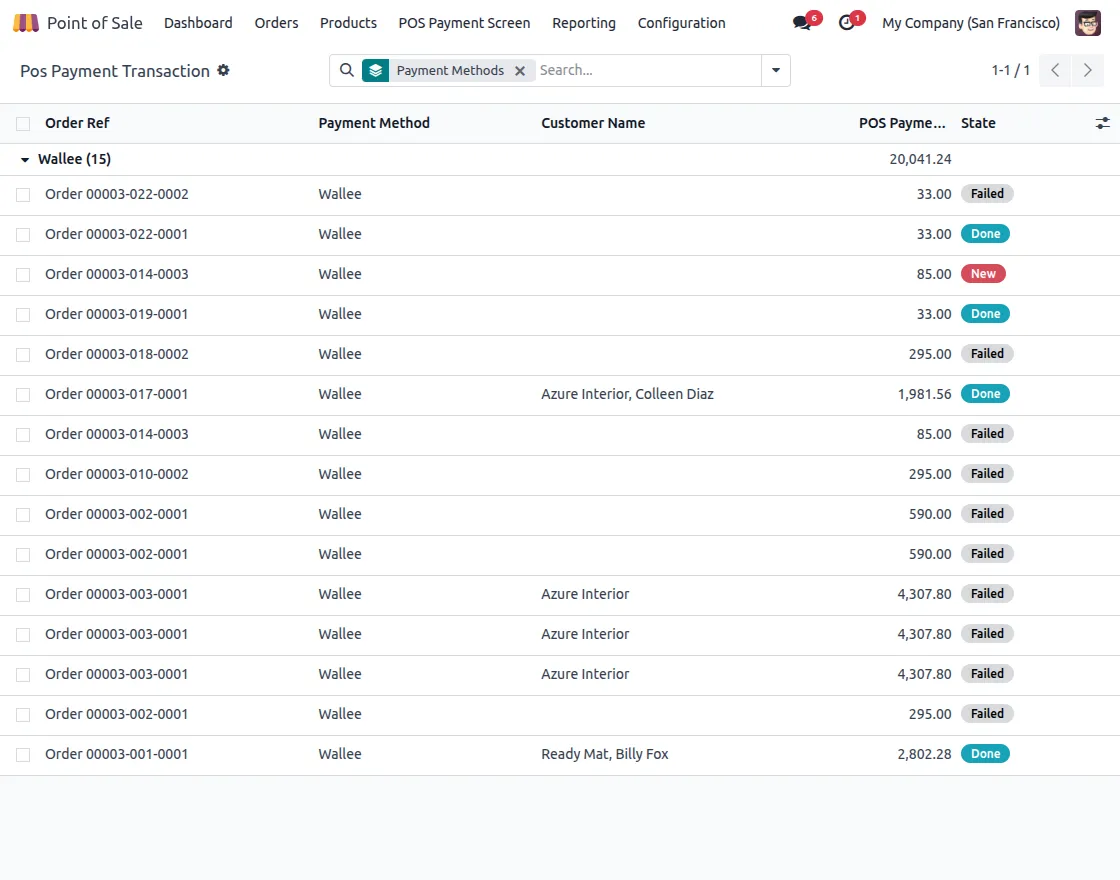Image resolution: width=1120 pixels, height=880 pixels.
Task: Sort by the Payment Method column header
Action: coord(374,123)
